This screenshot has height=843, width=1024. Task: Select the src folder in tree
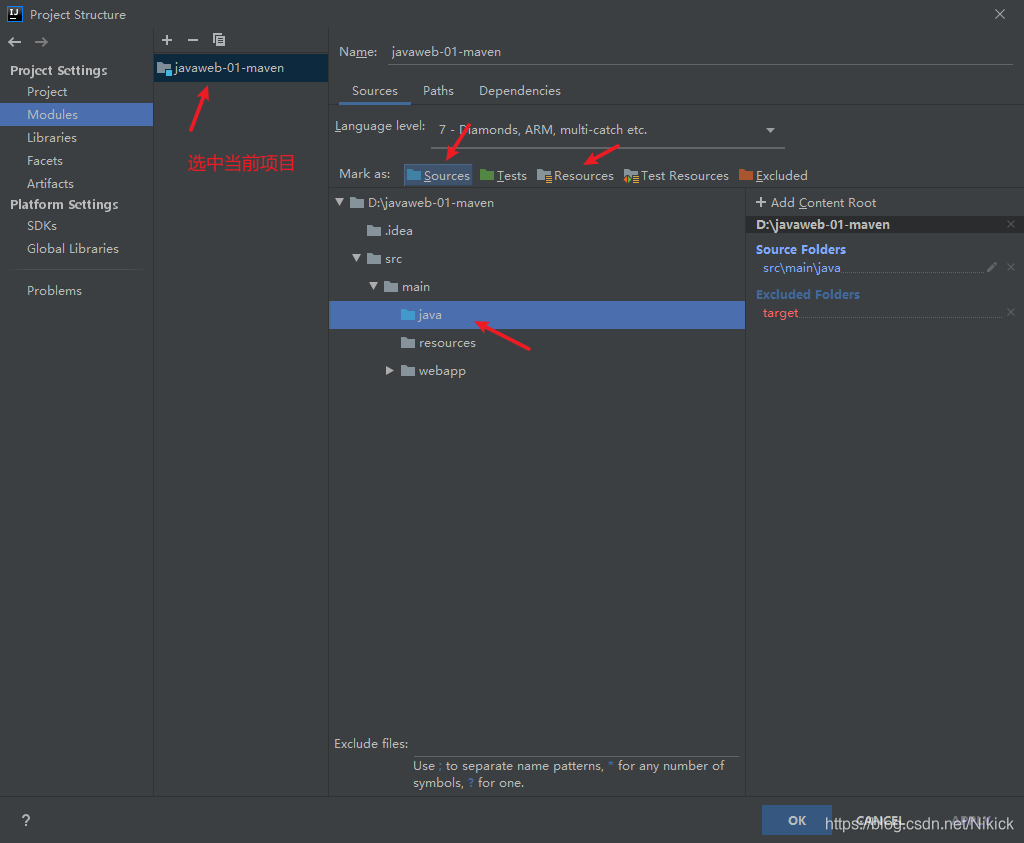click(385, 259)
